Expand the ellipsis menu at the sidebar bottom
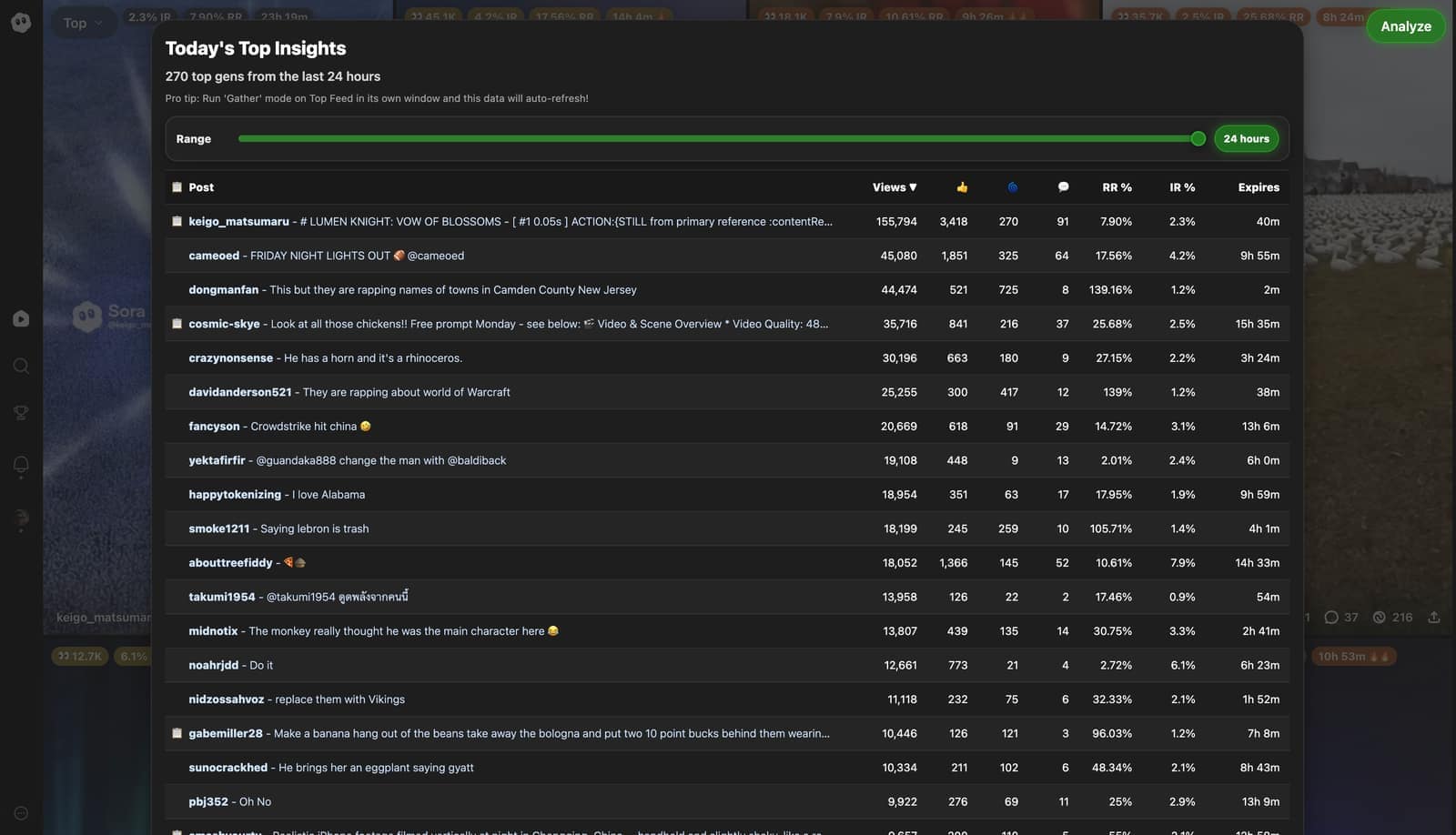Image resolution: width=1456 pixels, height=835 pixels. 21,812
